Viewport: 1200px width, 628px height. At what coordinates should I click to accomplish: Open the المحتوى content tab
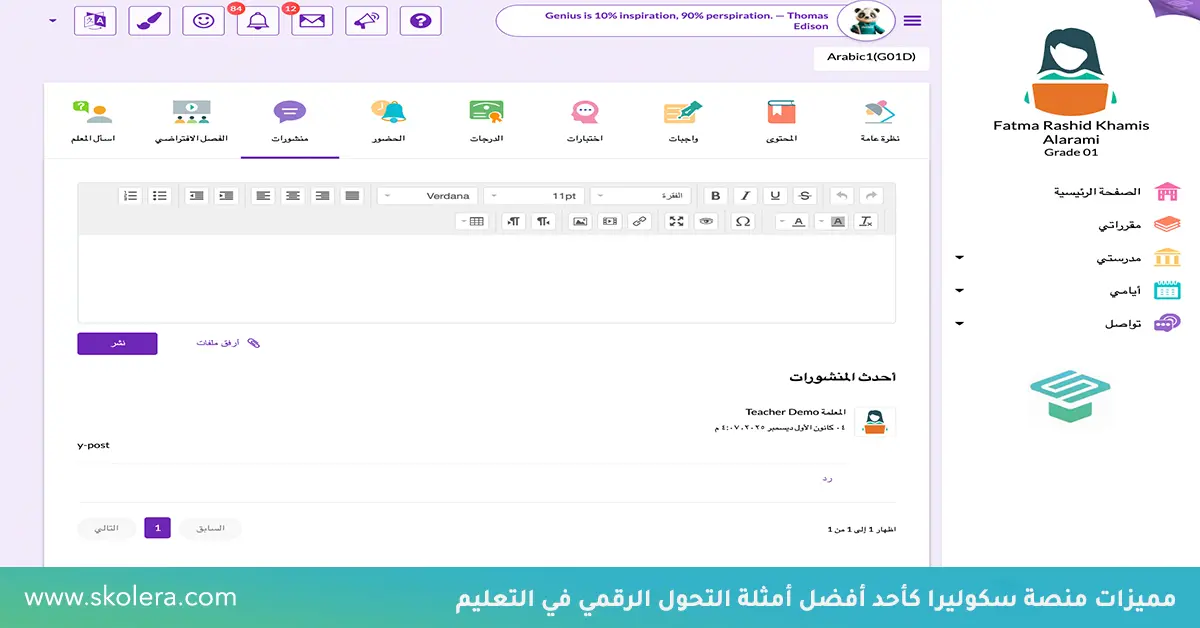[782, 122]
